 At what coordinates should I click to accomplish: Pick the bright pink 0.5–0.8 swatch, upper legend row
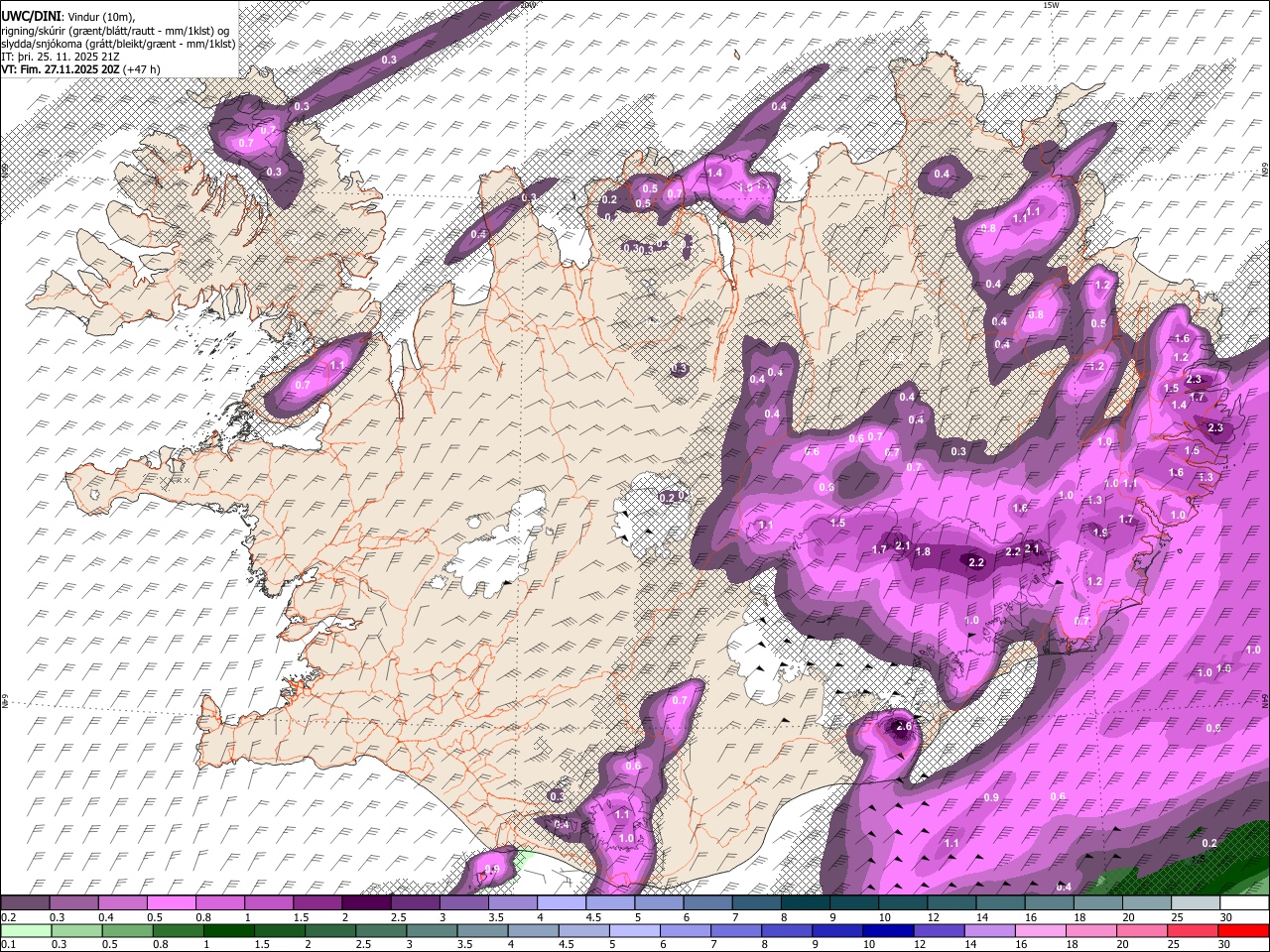(x=173, y=903)
